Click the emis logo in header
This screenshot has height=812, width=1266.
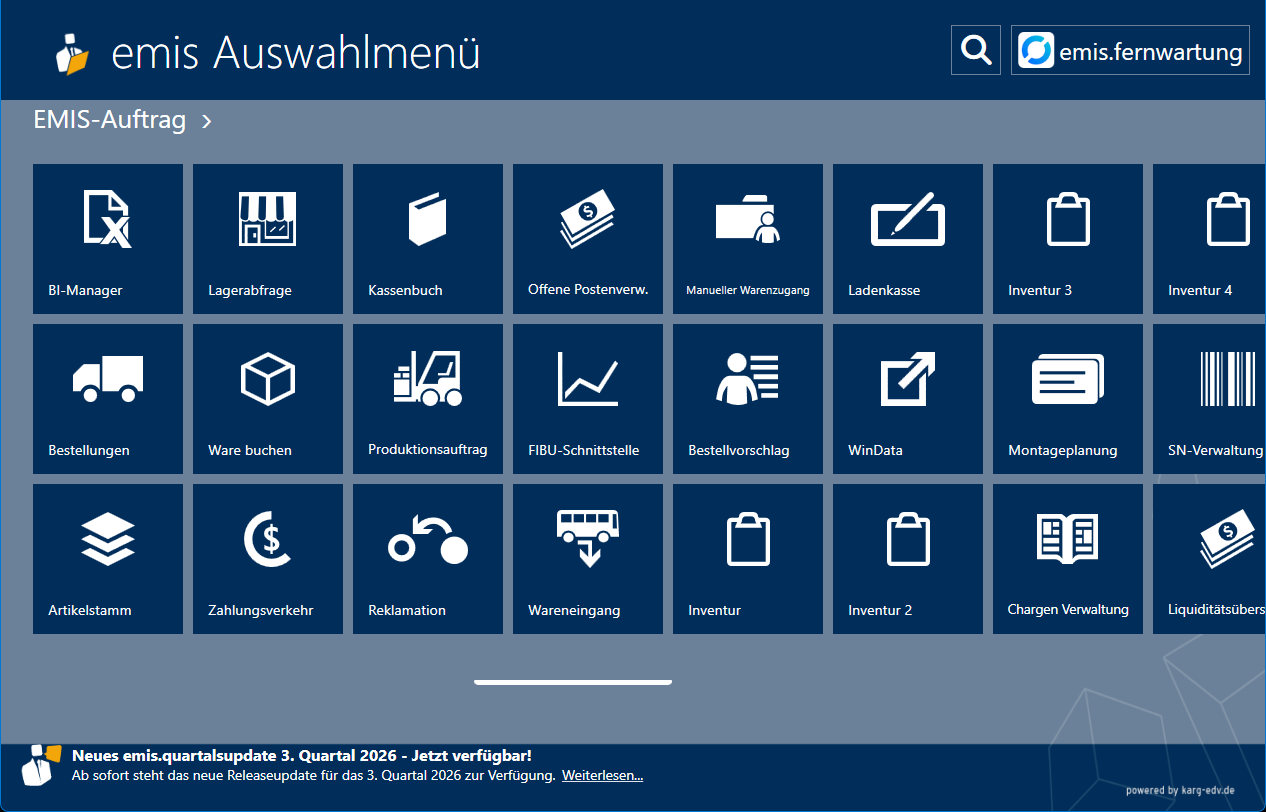(72, 53)
